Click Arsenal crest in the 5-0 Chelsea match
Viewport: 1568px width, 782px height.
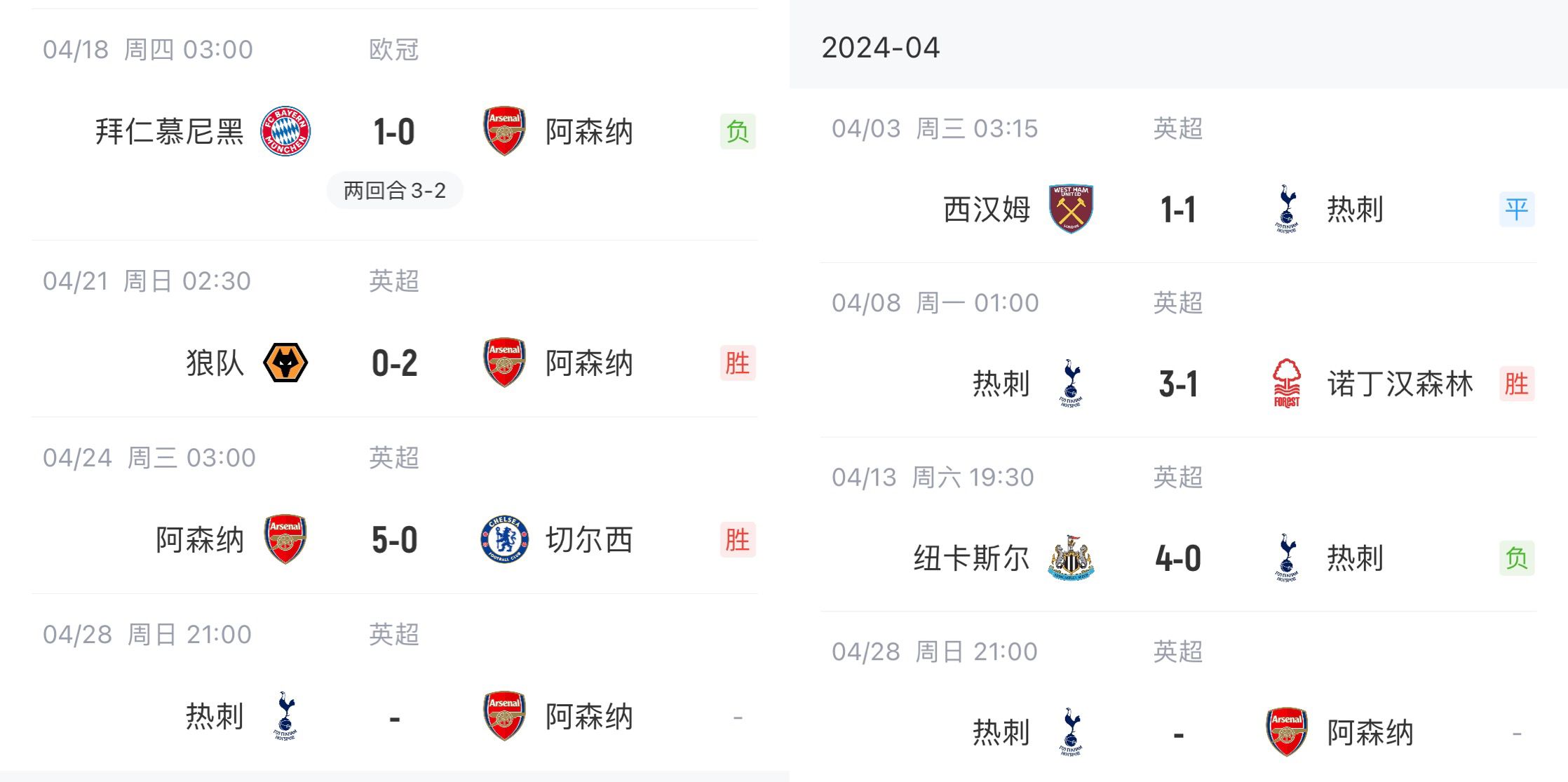point(285,539)
